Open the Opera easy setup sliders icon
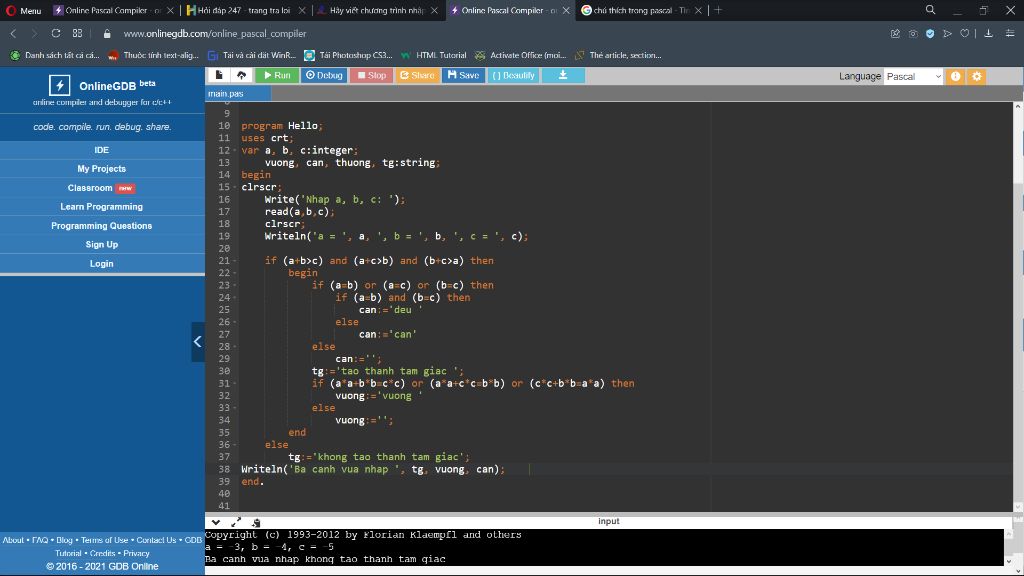 pos(1010,33)
